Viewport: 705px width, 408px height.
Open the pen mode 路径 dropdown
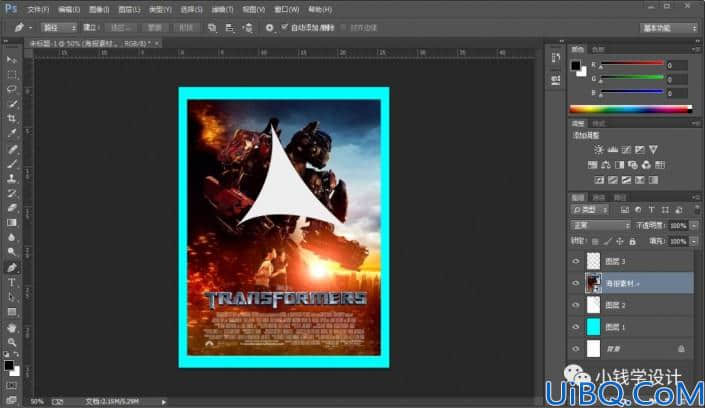point(59,28)
